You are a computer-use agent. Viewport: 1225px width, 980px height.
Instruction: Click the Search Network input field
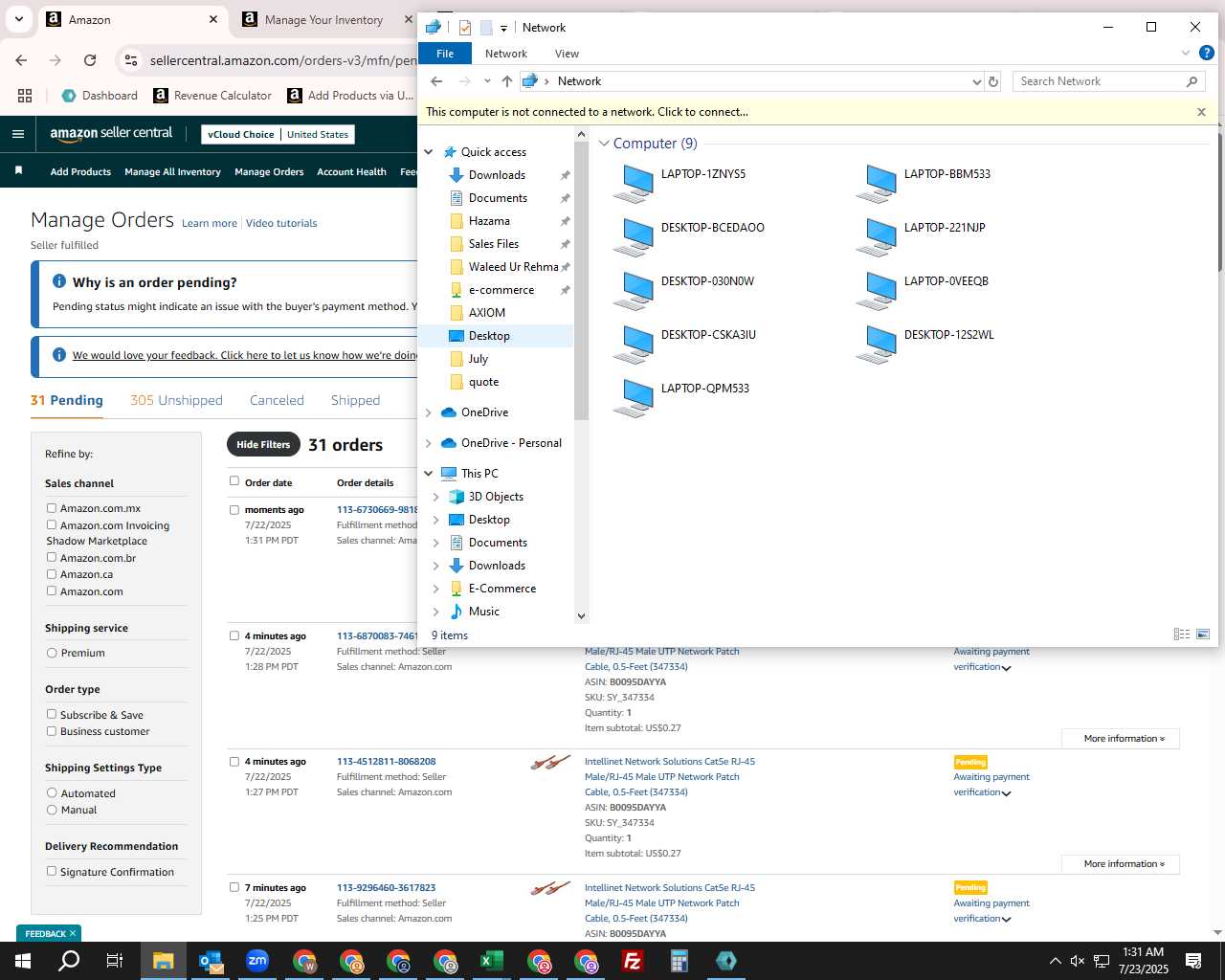(x=1099, y=81)
